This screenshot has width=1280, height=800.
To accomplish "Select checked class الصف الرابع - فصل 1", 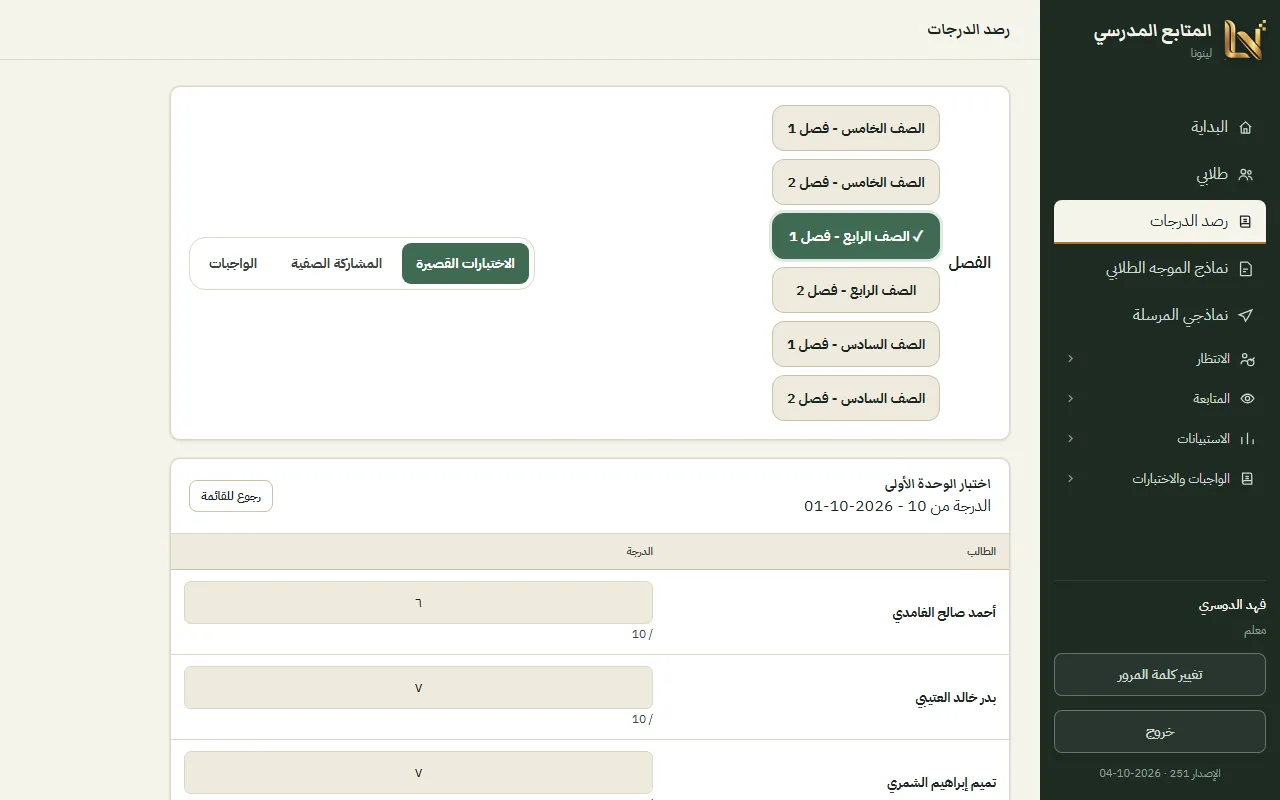I will (x=856, y=236).
